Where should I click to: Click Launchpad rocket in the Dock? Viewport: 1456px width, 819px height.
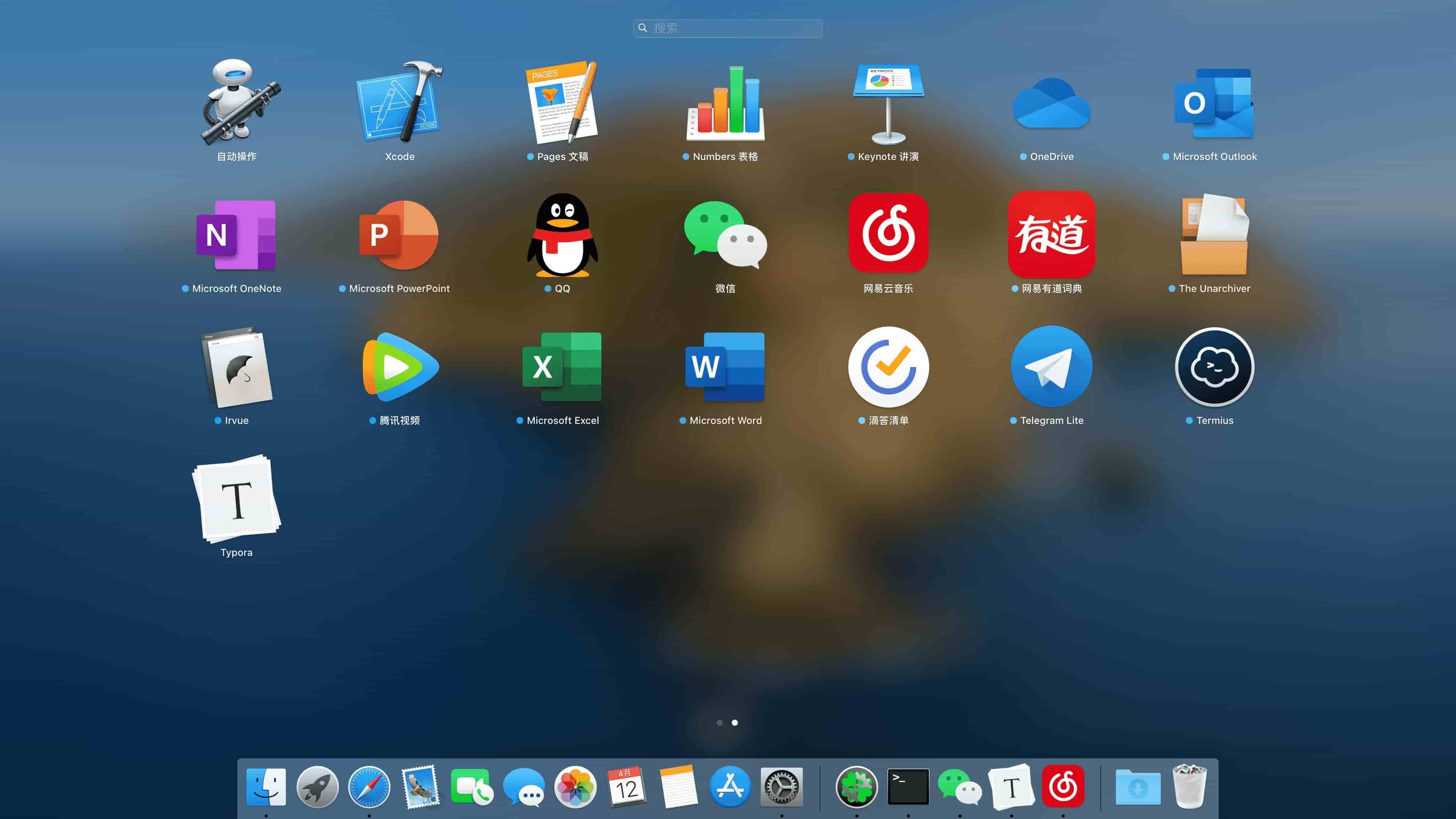pos(317,786)
